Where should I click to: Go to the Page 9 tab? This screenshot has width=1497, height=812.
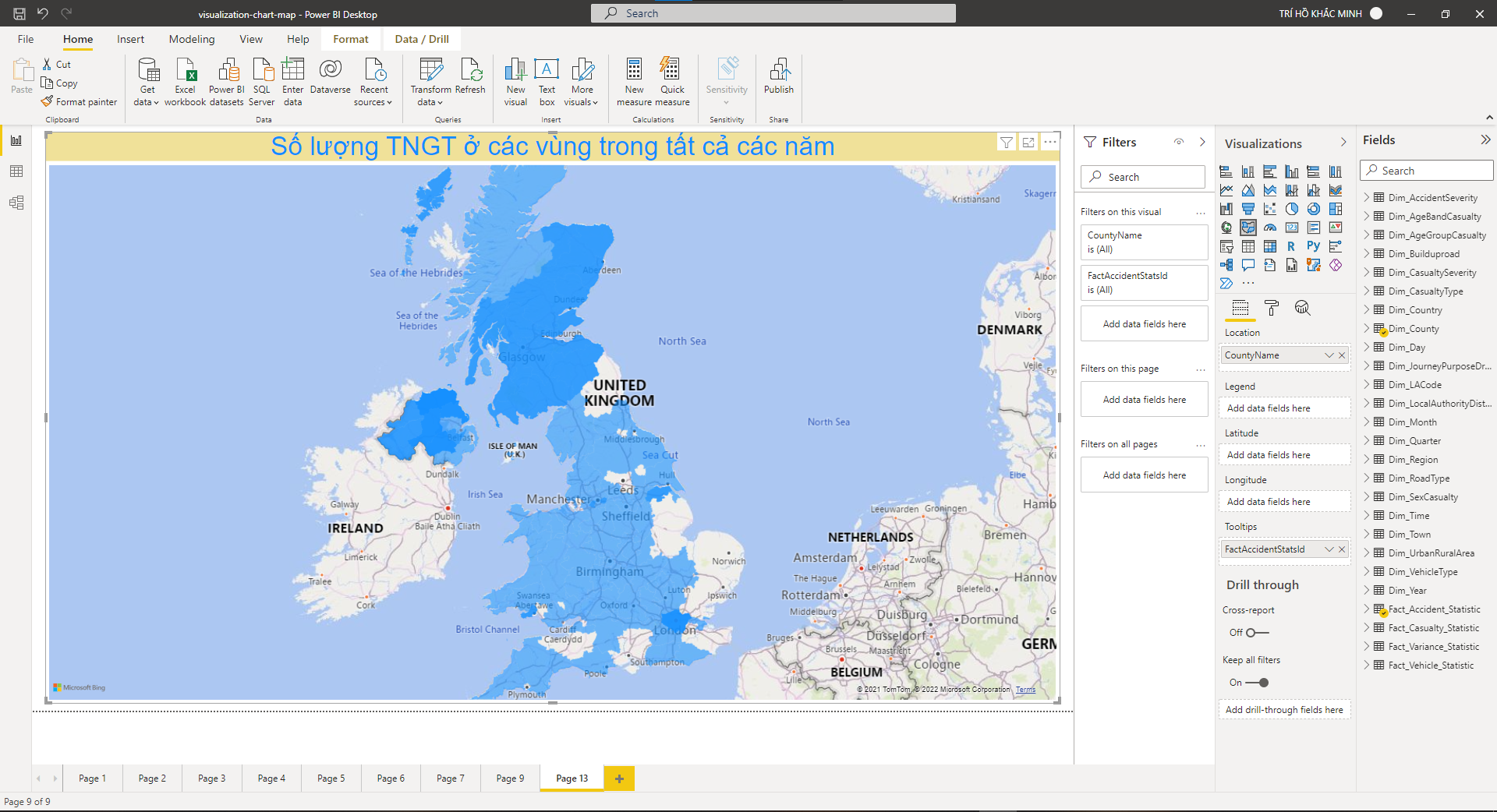tap(510, 778)
